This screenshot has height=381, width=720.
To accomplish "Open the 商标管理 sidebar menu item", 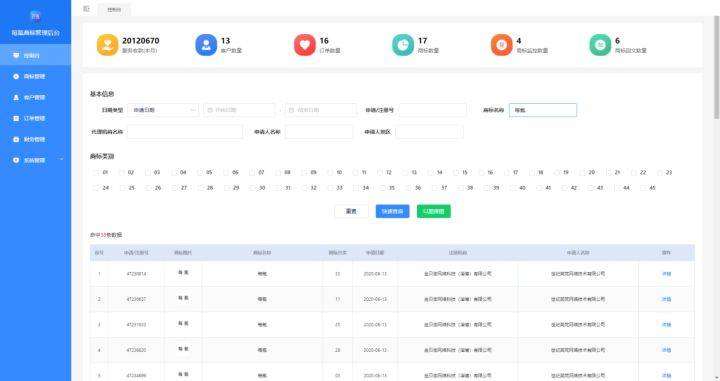I will point(35,76).
